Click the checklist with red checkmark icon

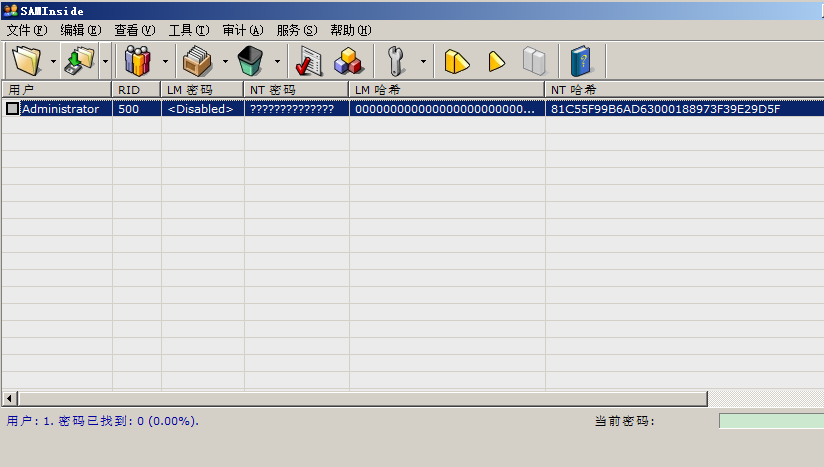point(308,61)
